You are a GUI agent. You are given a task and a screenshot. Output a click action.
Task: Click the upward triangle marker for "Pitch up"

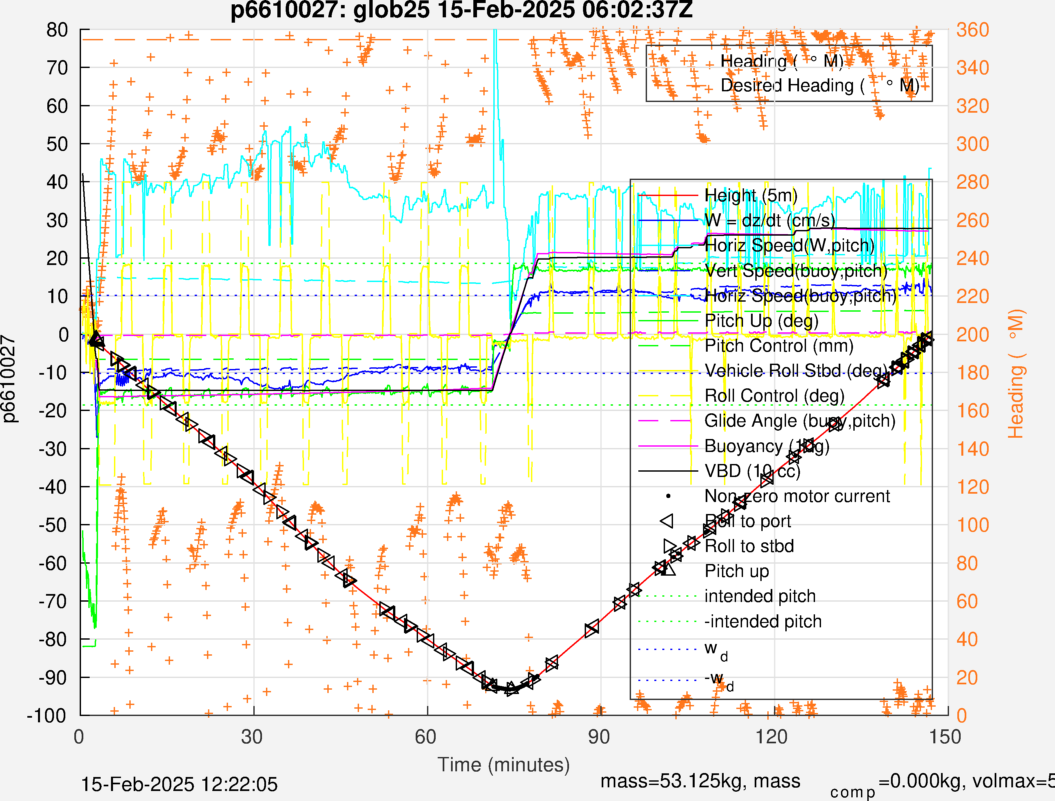point(667,570)
